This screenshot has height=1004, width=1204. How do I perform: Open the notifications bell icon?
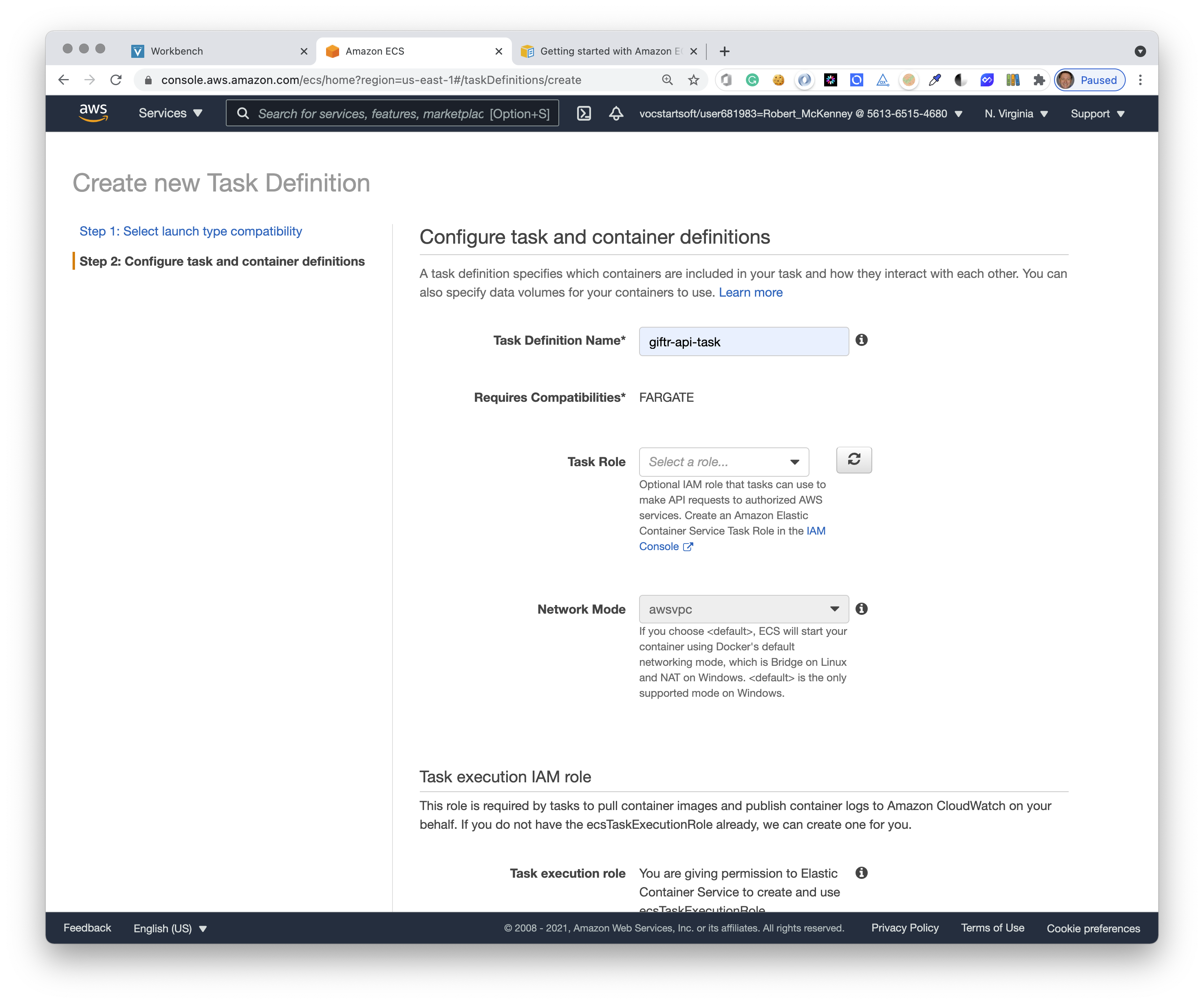pos(616,113)
